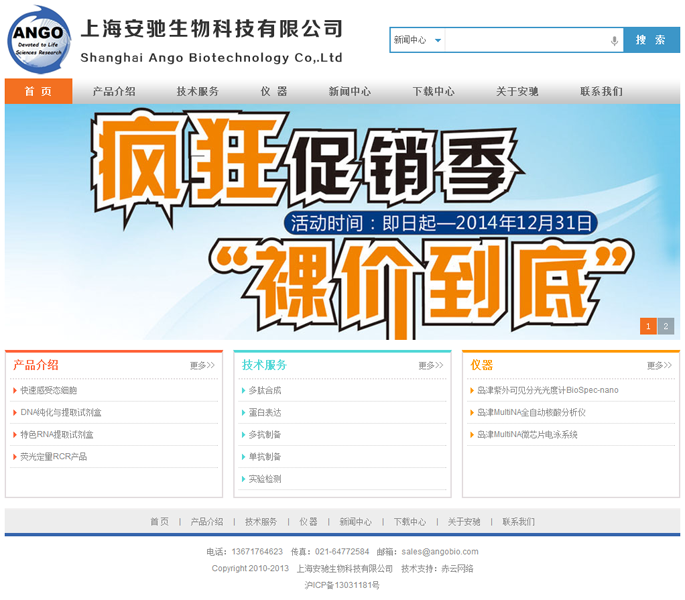
Task: Open 关于安驰 in the main navigation
Action: 517,91
